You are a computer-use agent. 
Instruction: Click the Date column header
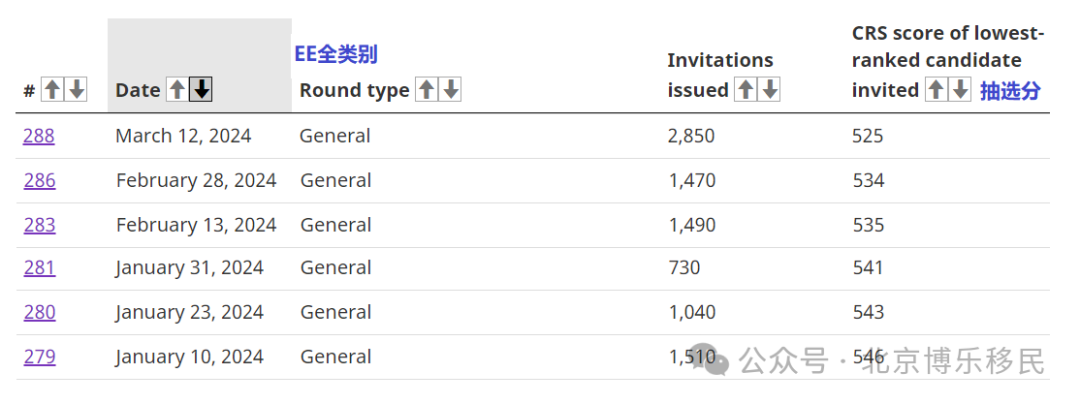138,90
